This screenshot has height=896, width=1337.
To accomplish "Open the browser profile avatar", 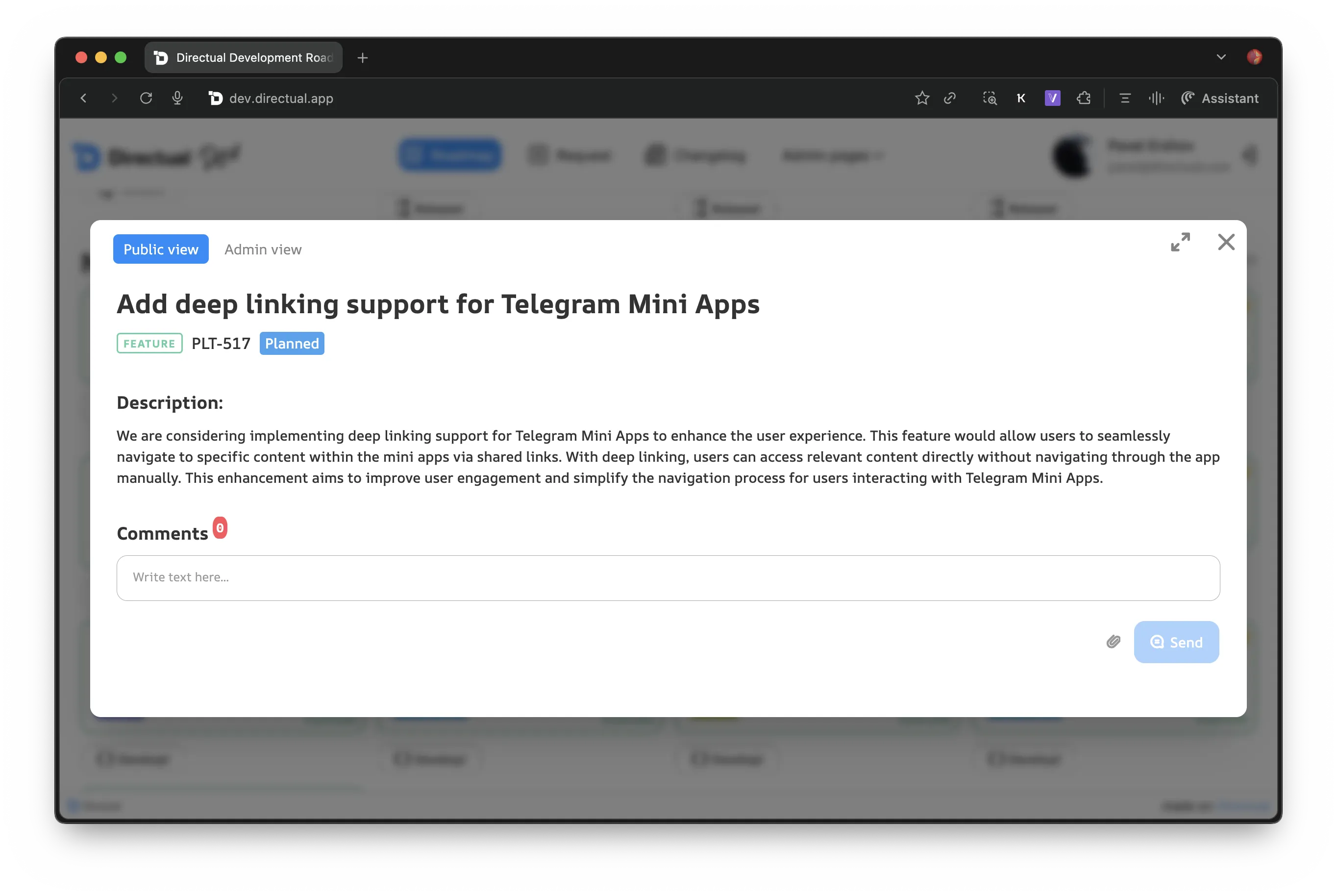I will point(1254,57).
